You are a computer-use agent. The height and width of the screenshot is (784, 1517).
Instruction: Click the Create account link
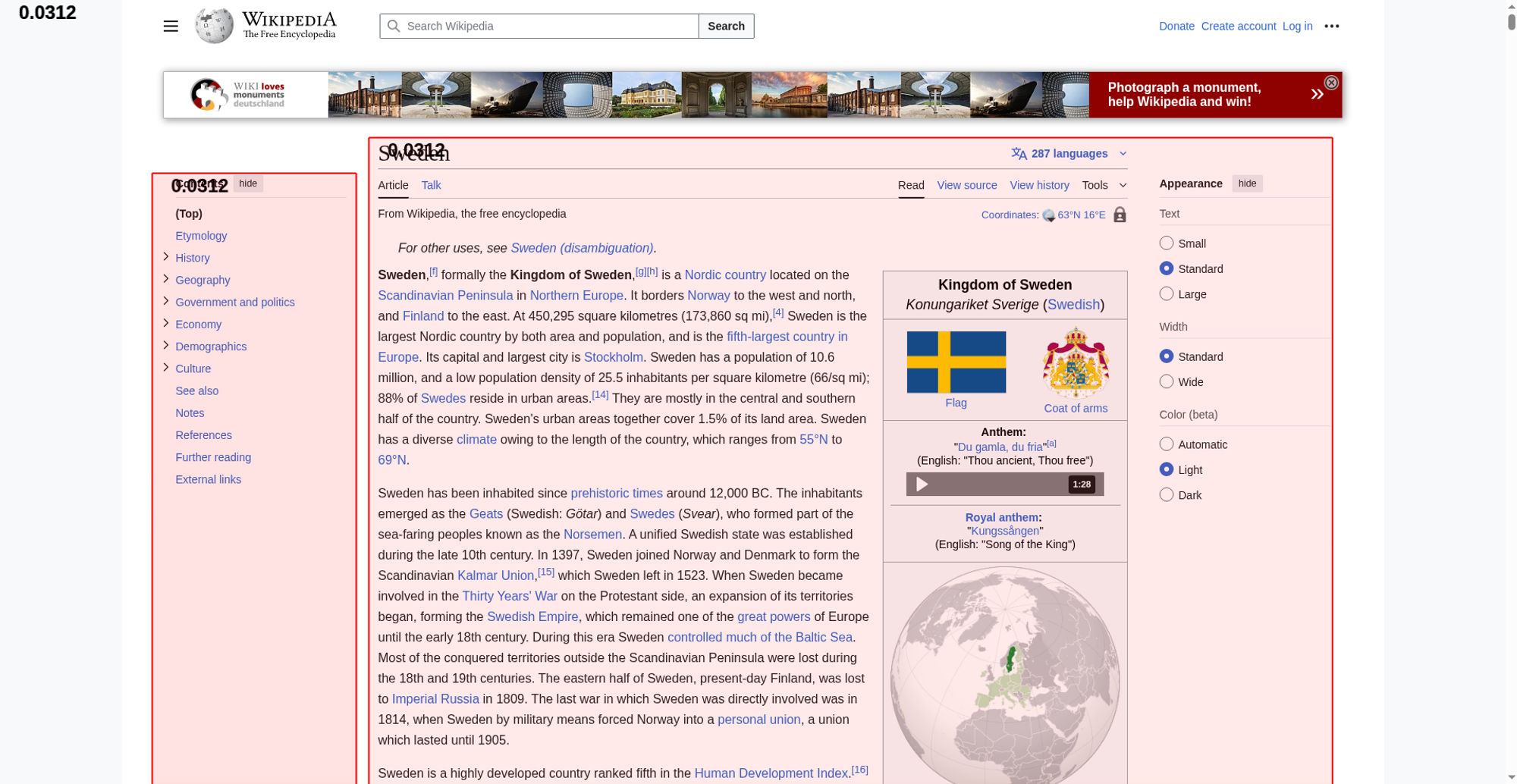tap(1239, 26)
